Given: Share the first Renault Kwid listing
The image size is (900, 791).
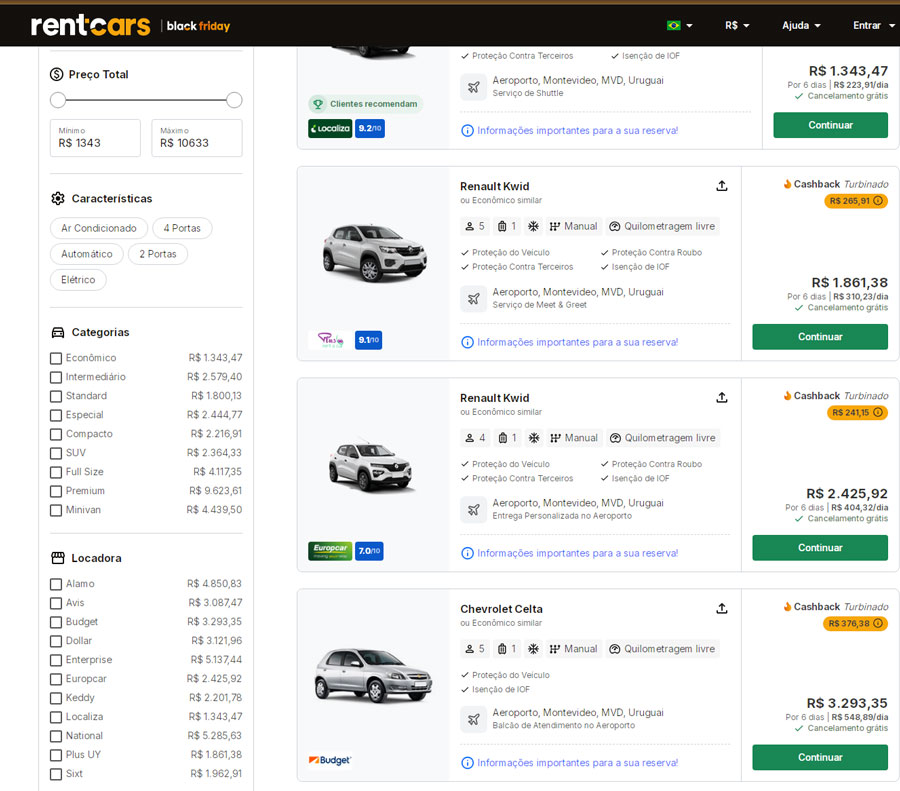Looking at the screenshot, I should [x=722, y=186].
